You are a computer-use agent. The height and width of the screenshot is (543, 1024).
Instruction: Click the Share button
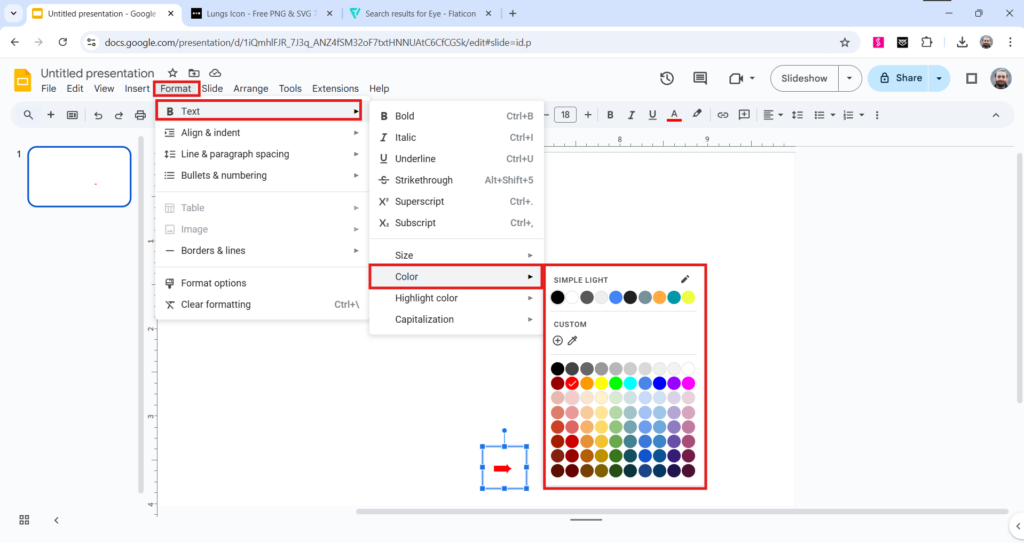click(898, 78)
